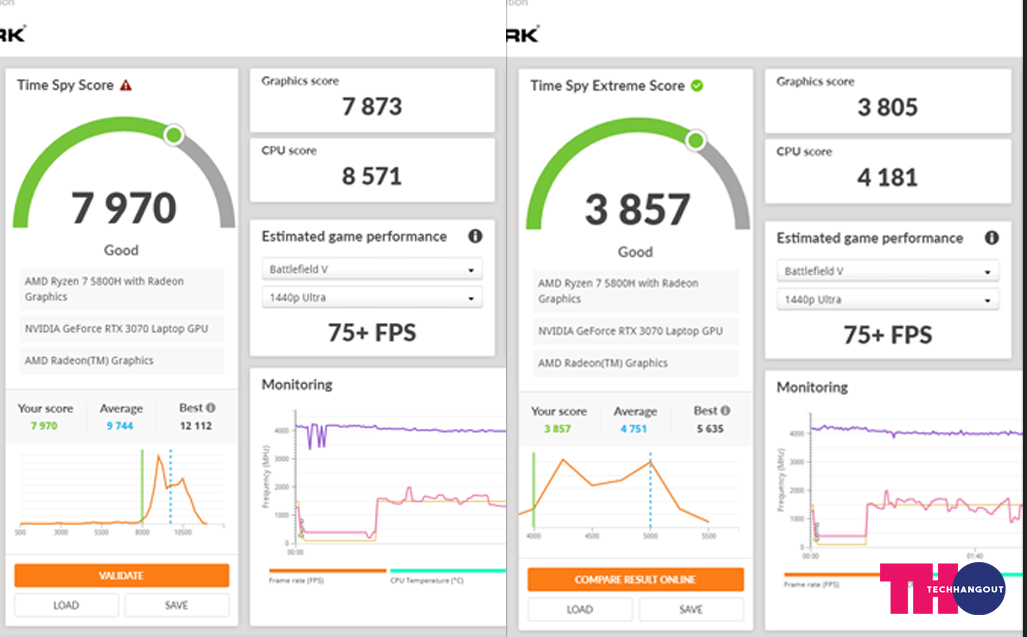
Task: Click the Graphics score 3 805 value
Action: click(887, 107)
